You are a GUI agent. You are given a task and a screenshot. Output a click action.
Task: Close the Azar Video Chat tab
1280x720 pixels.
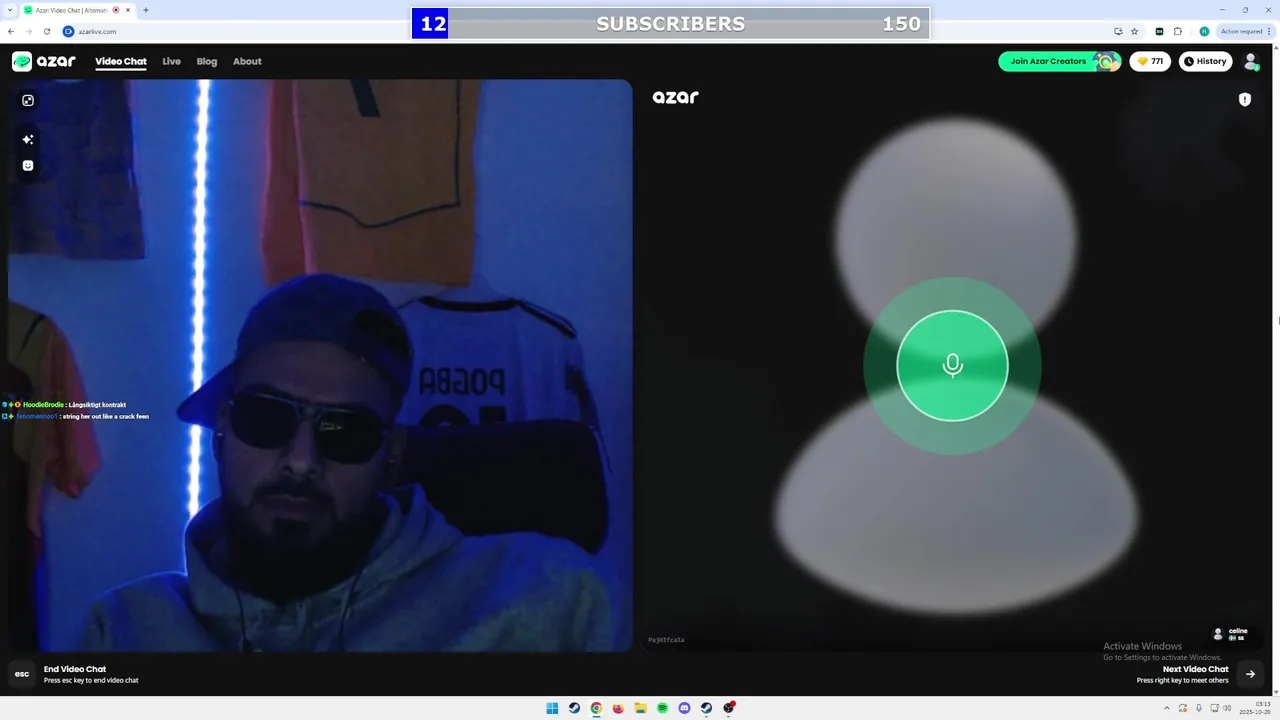click(128, 10)
